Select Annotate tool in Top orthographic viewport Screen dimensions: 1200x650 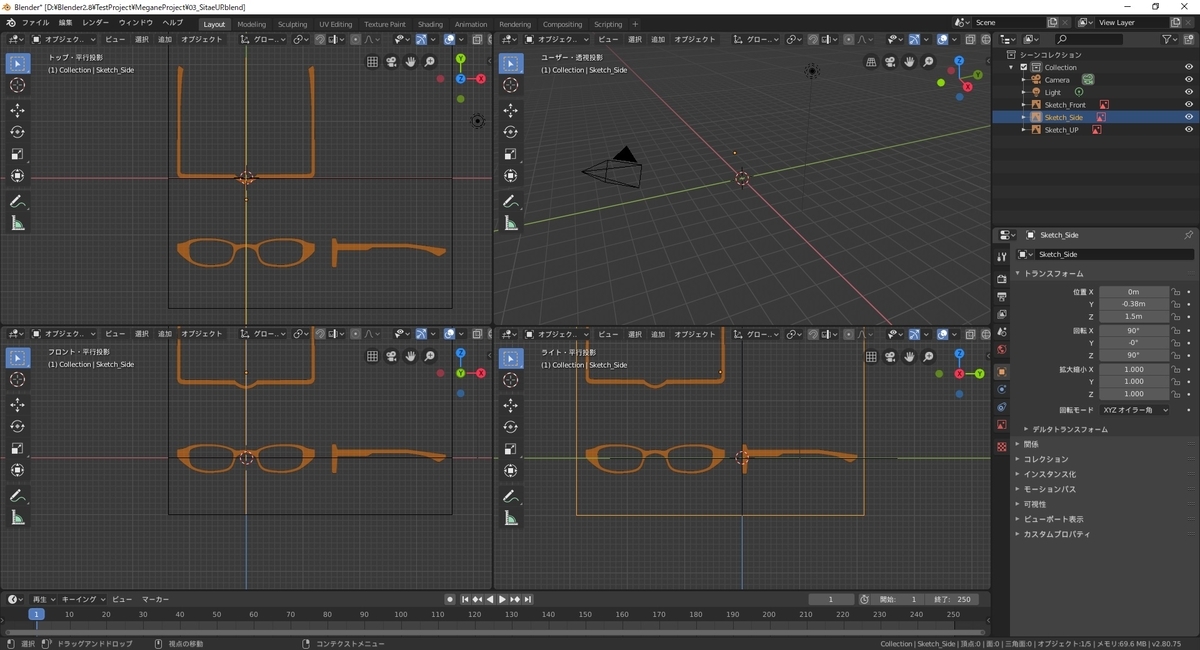click(17, 202)
